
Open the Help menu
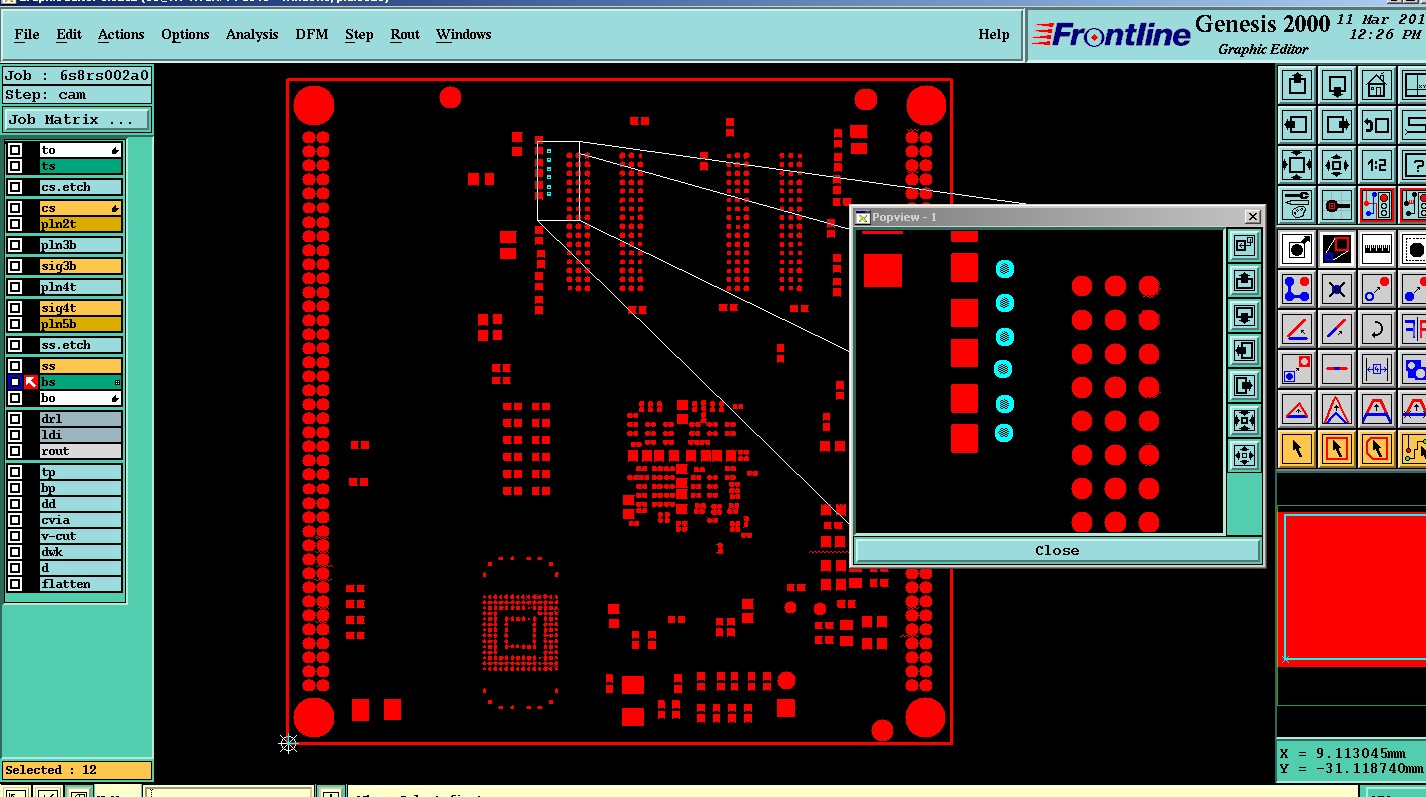pyautogui.click(x=993, y=34)
